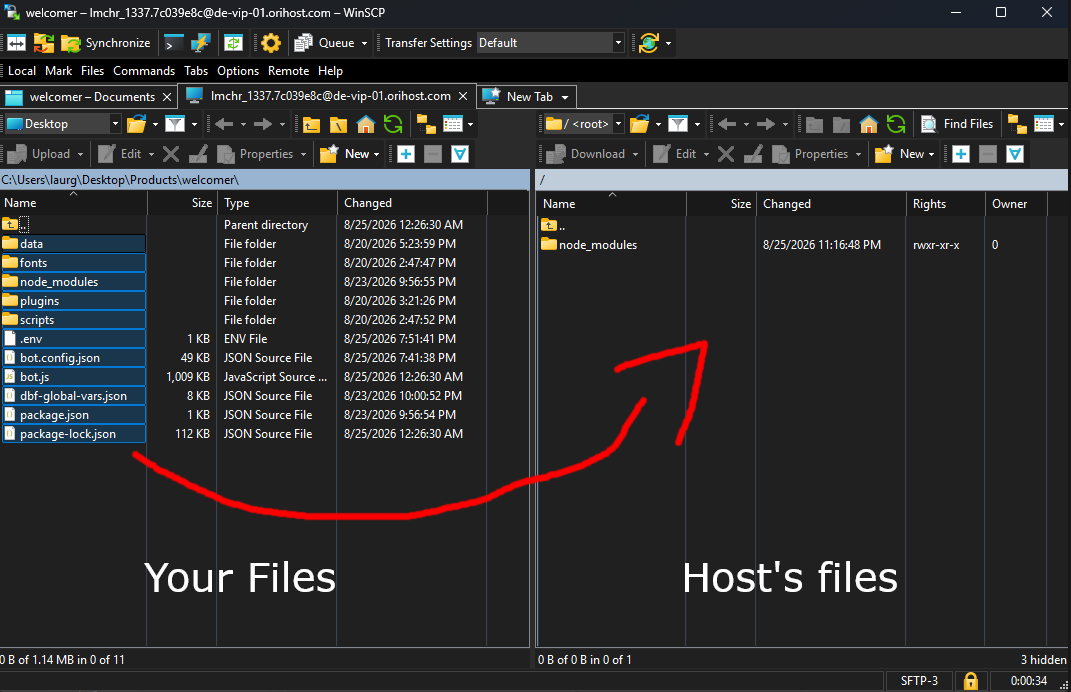This screenshot has width=1071, height=692.
Task: Click local panel Edit button
Action: point(120,154)
